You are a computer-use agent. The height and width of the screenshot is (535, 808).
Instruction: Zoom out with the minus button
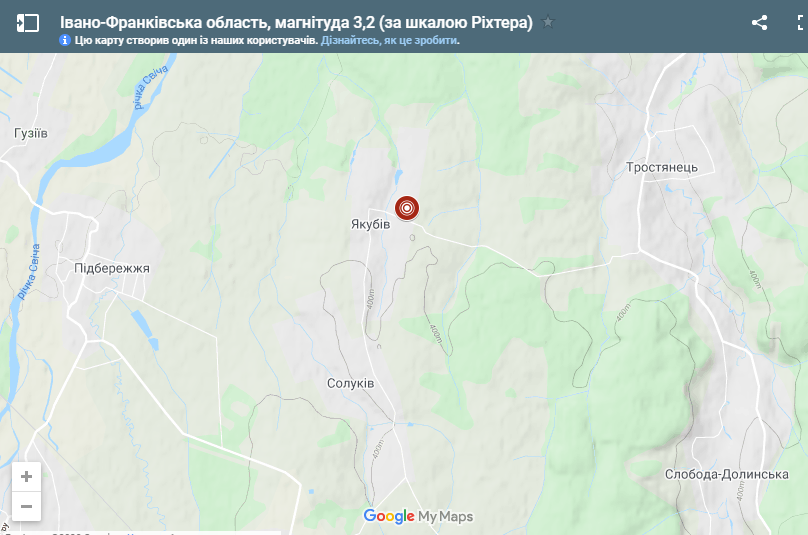click(x=26, y=506)
